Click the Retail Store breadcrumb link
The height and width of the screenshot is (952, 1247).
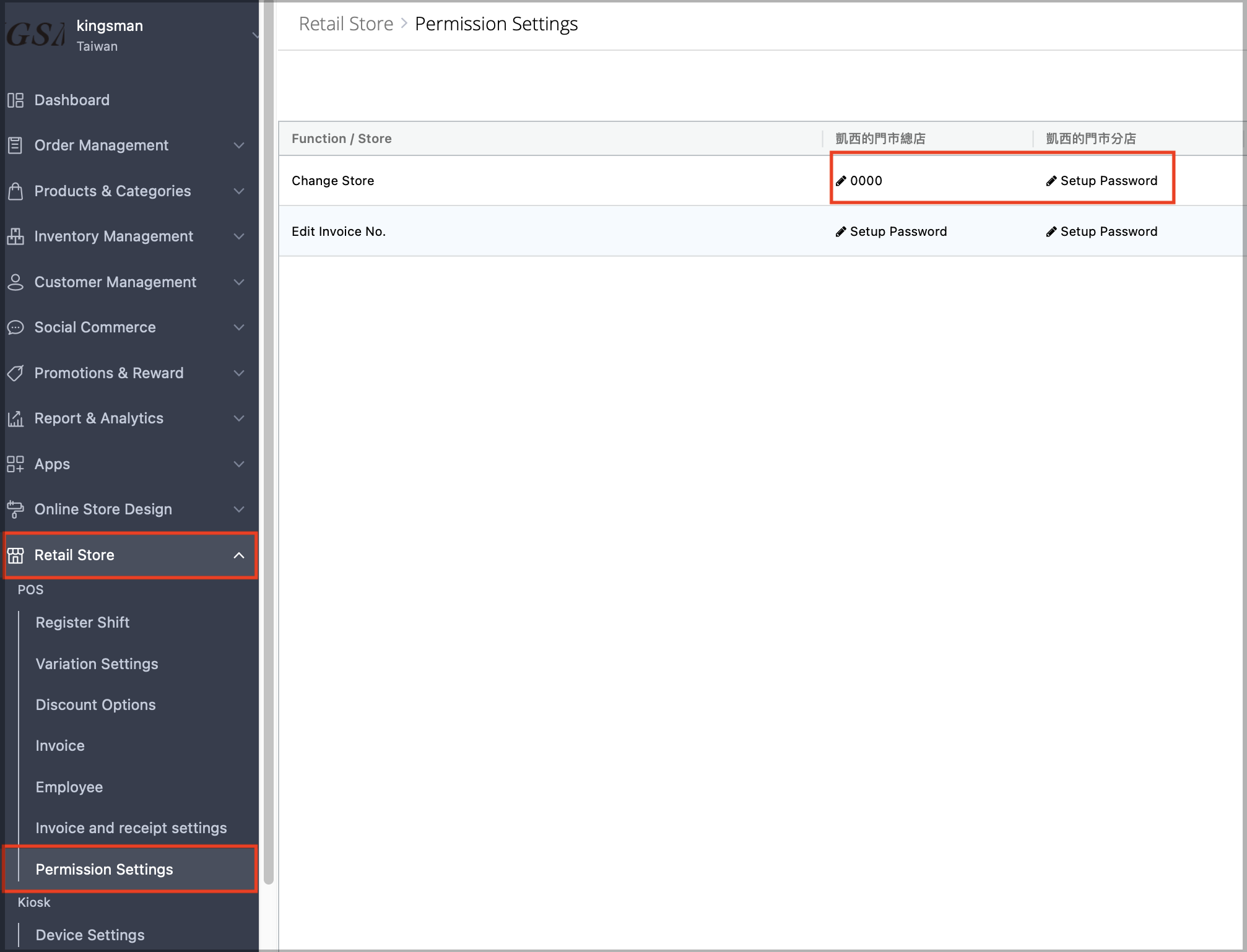click(x=346, y=24)
